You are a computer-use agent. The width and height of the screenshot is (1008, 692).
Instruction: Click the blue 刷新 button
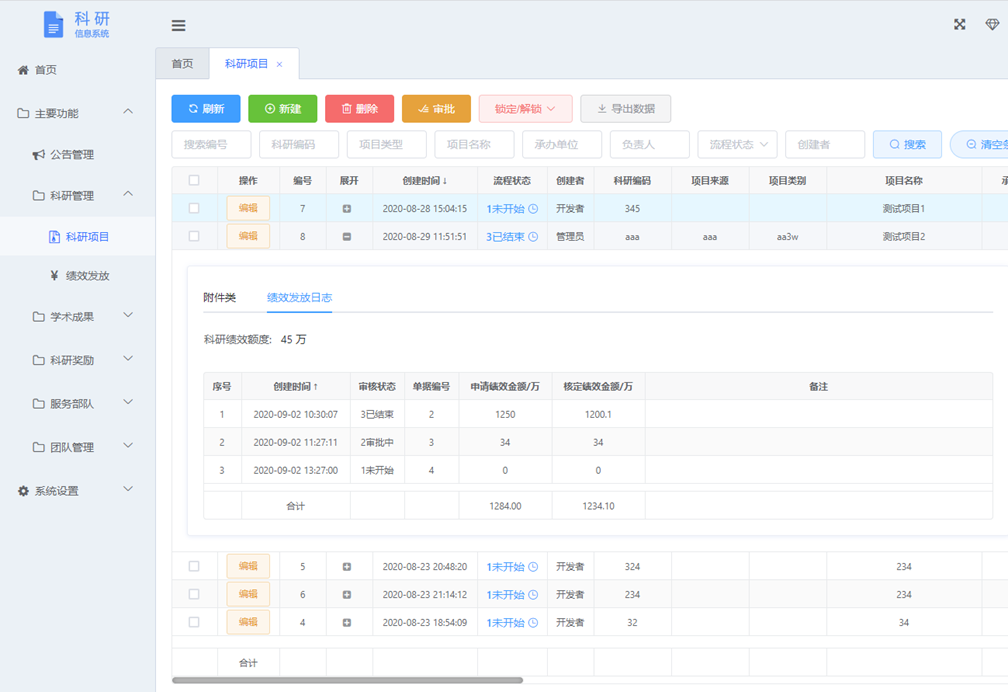206,109
